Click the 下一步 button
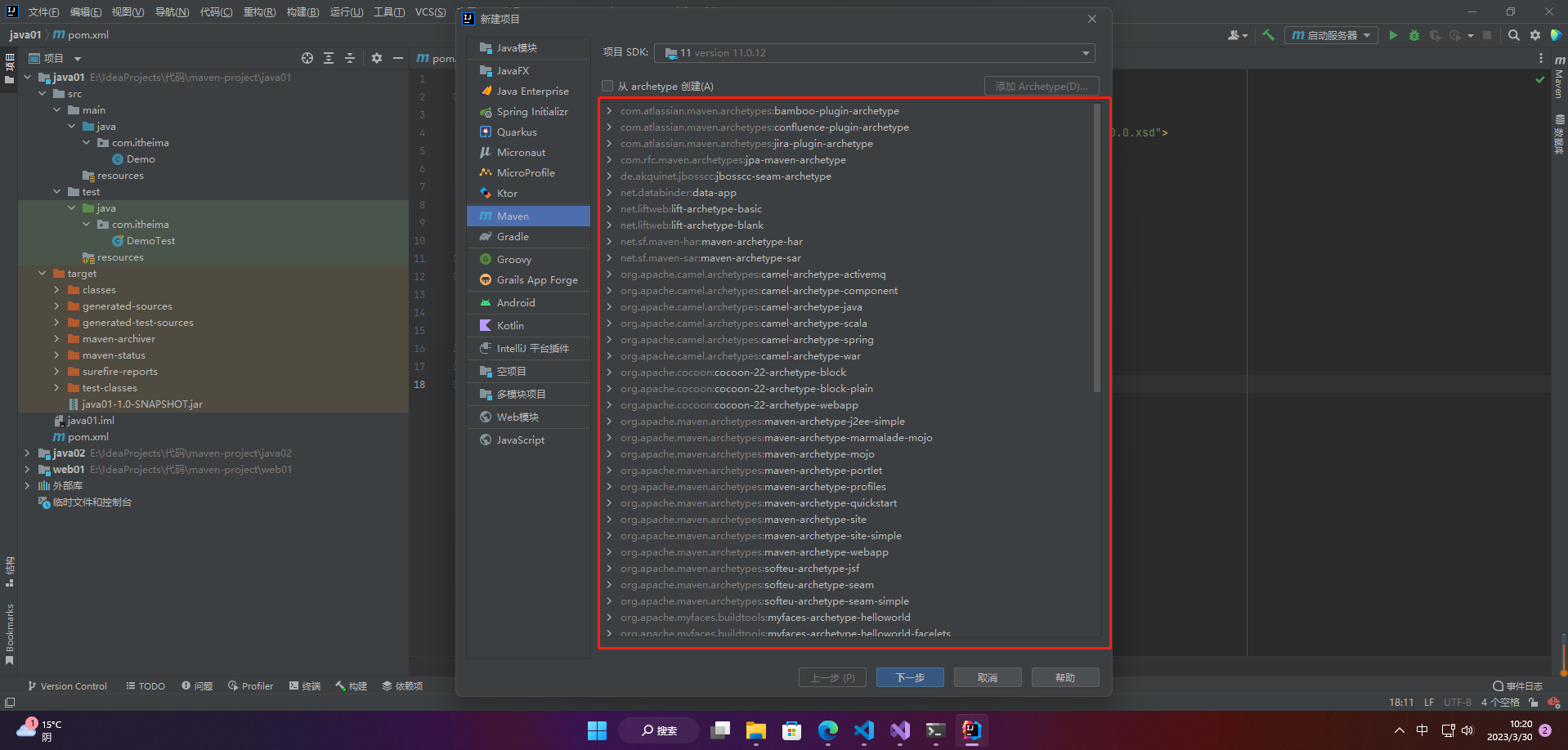 (910, 677)
